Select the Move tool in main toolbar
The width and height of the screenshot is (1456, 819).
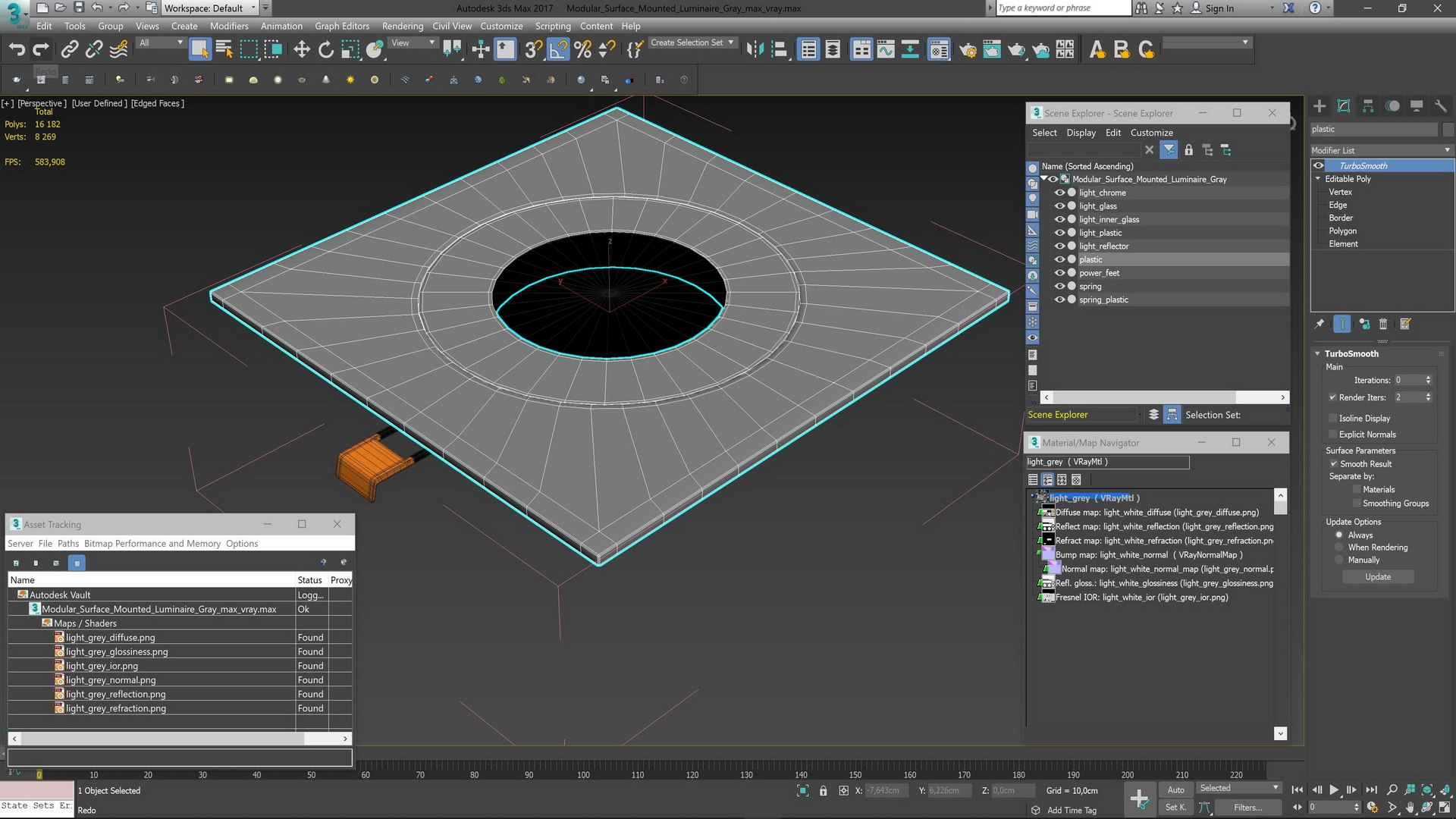302,50
